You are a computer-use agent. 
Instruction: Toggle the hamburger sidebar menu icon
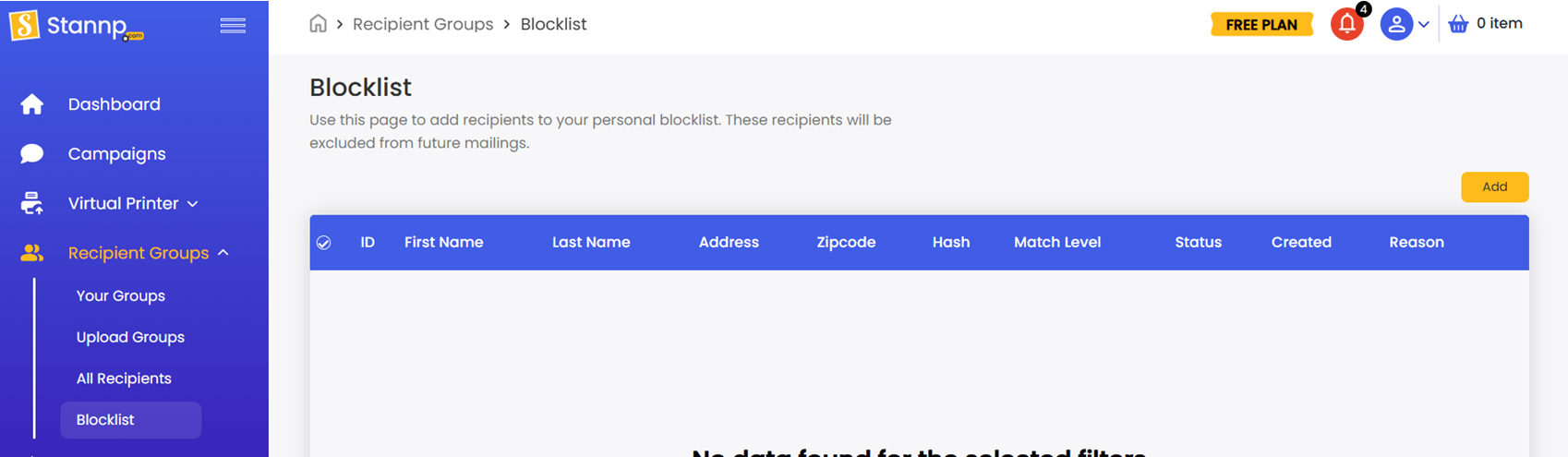(x=233, y=26)
